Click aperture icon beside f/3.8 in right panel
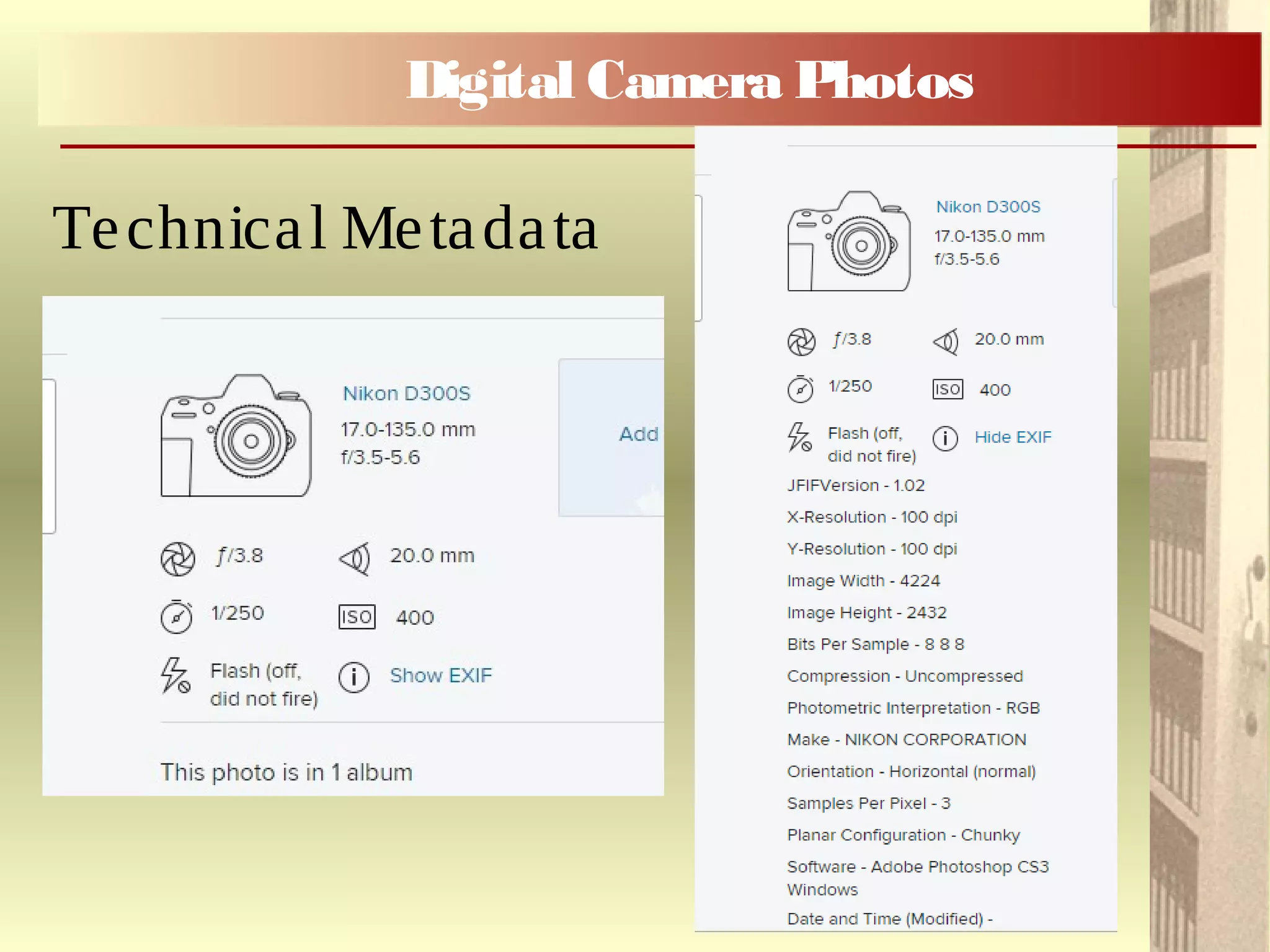1270x952 pixels. pos(801,342)
